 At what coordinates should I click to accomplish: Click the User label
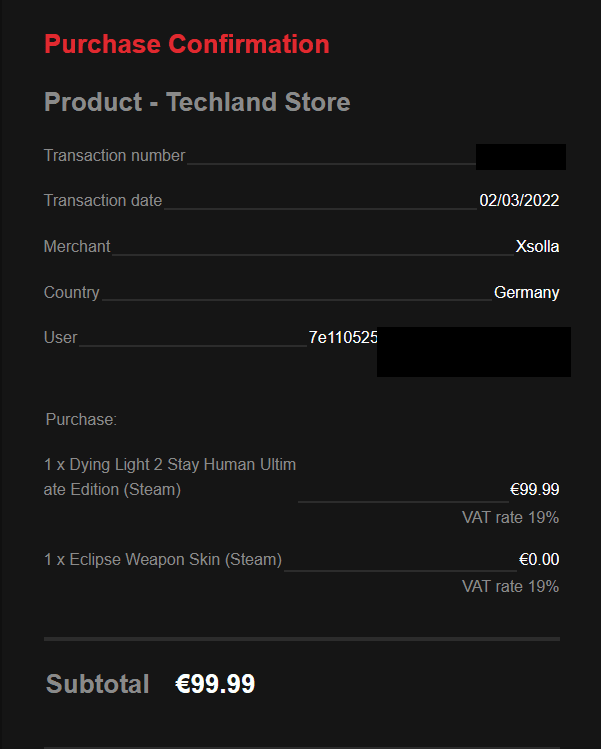tap(61, 338)
